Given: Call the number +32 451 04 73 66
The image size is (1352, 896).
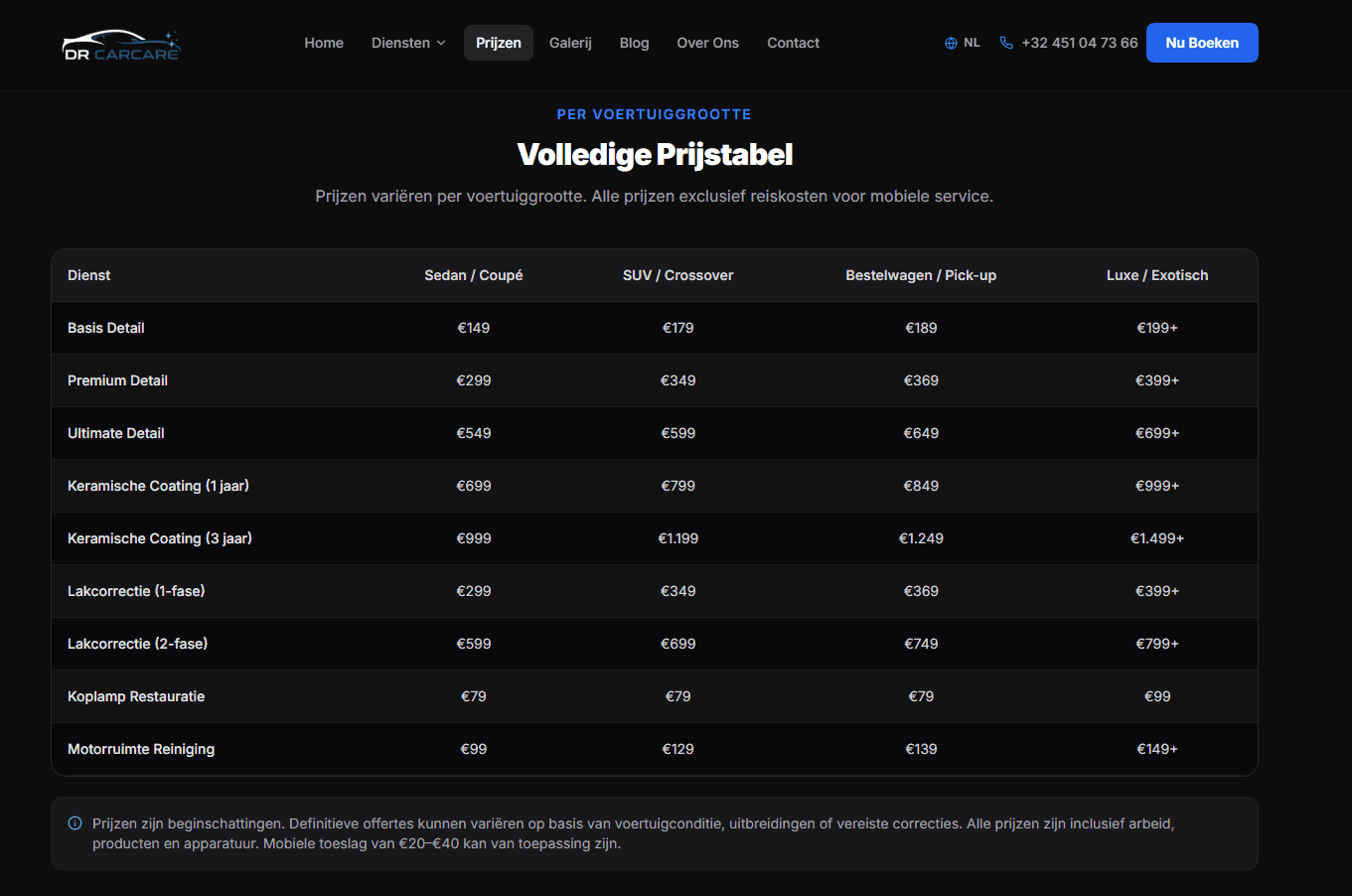Looking at the screenshot, I should pyautogui.click(x=1079, y=43).
